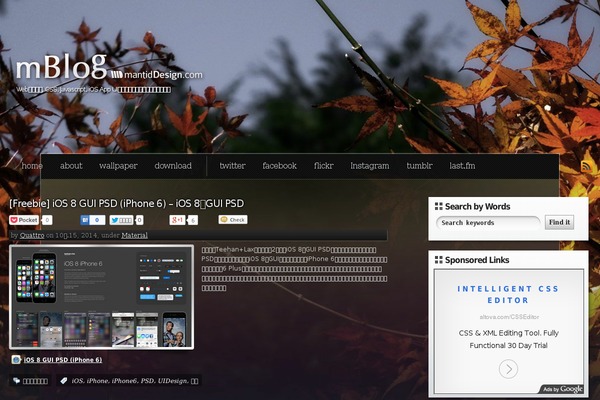Focus the Search keywords input field
This screenshot has width=600, height=400.
coord(488,223)
